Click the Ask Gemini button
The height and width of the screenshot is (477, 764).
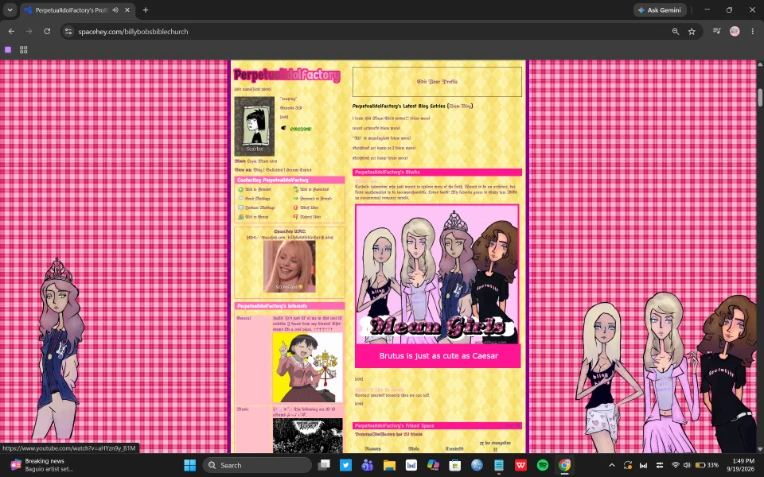pos(660,10)
